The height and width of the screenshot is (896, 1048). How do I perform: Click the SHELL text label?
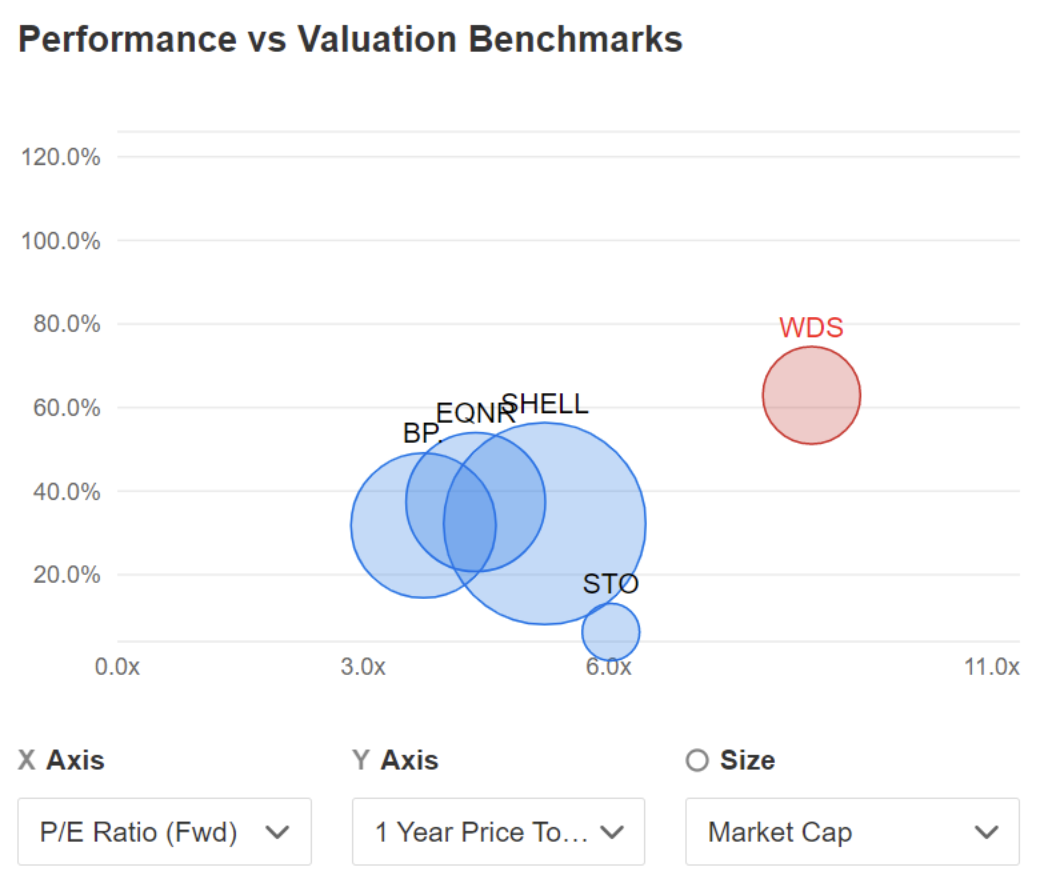coord(546,404)
